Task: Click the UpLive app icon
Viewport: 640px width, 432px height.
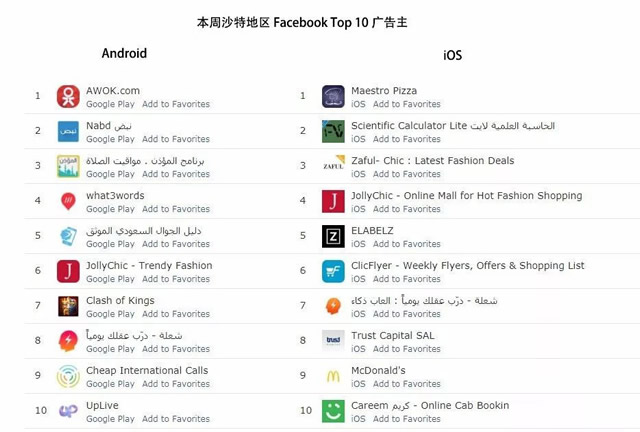Action: coord(68,411)
